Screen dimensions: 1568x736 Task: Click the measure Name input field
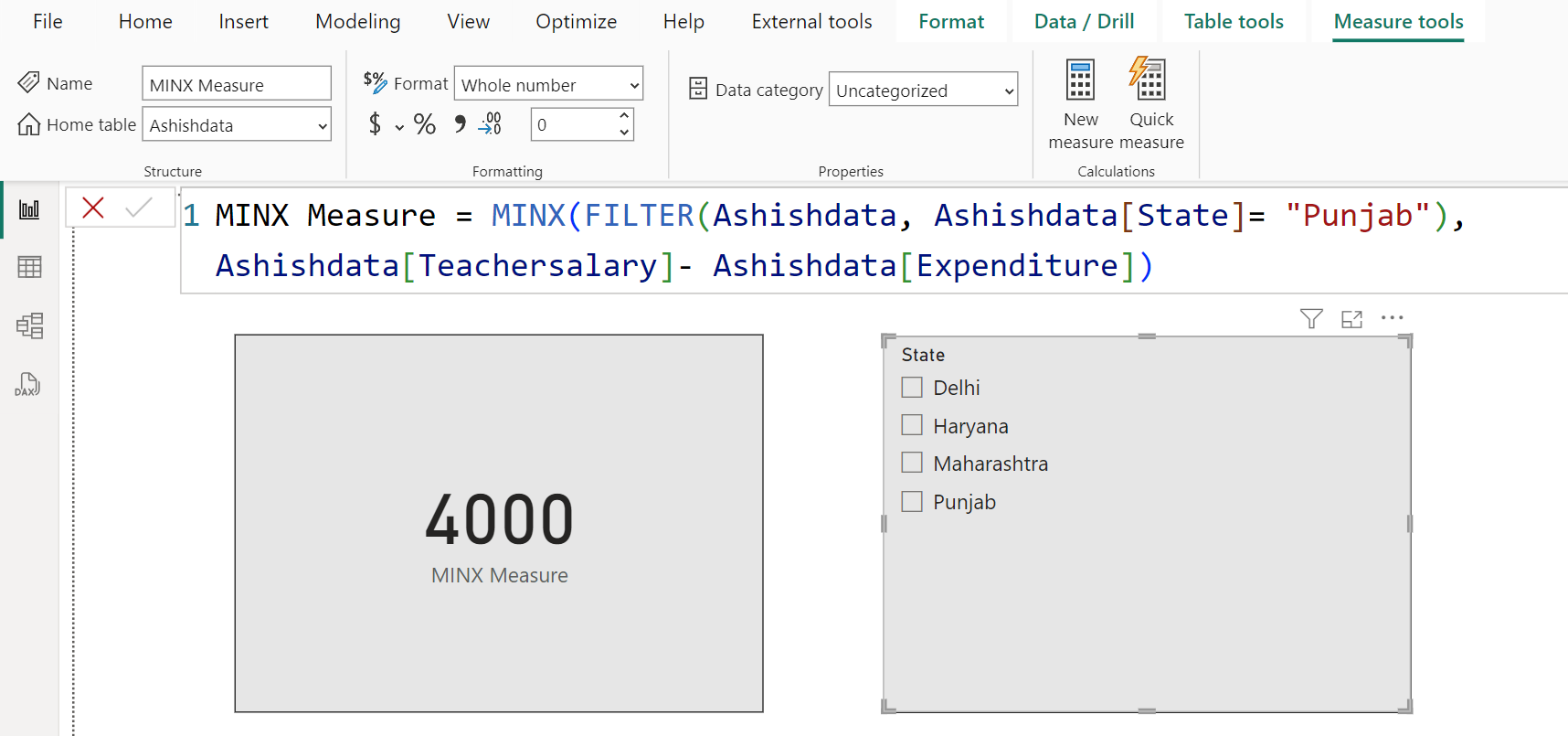(x=237, y=85)
